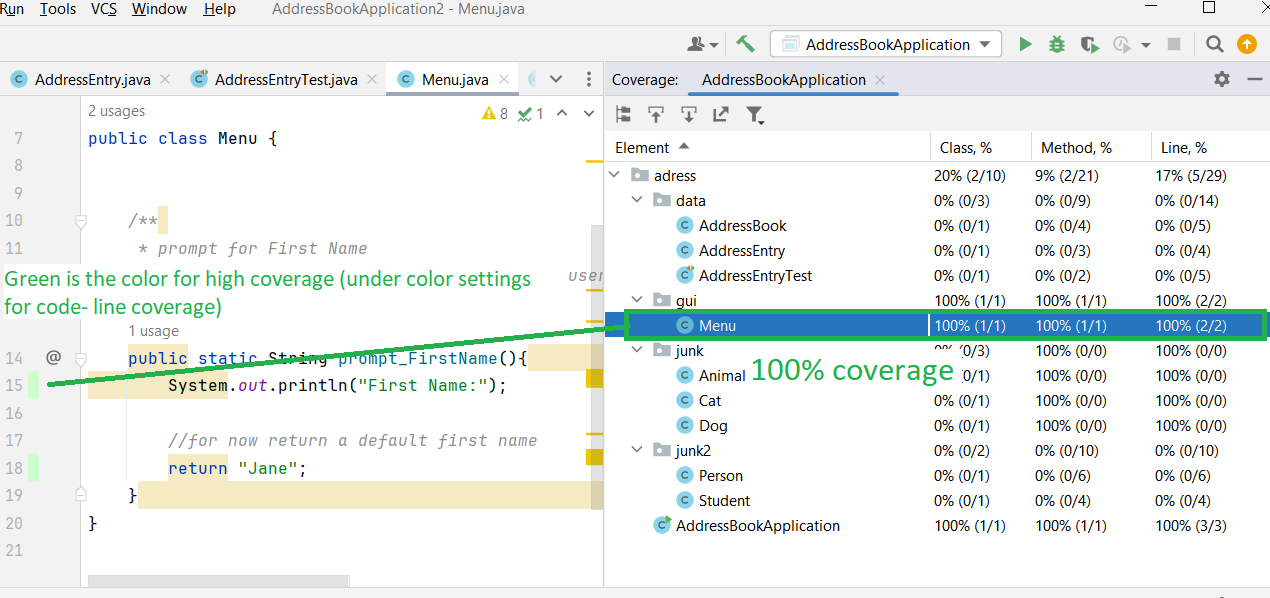The height and width of the screenshot is (598, 1270).
Task: Open Coverage panel settings gear
Action: coord(1222,79)
